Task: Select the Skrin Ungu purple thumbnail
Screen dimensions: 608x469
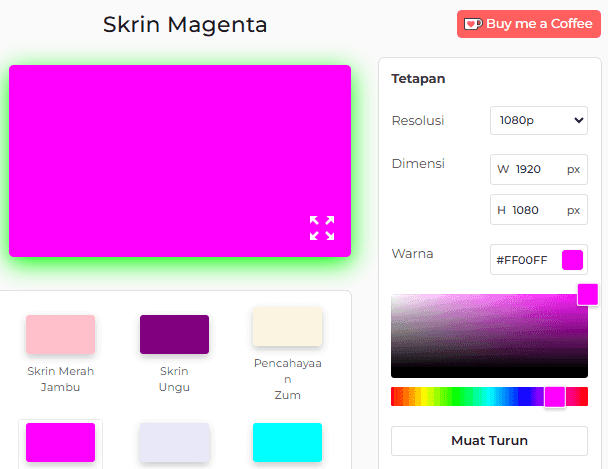Action: tap(174, 334)
